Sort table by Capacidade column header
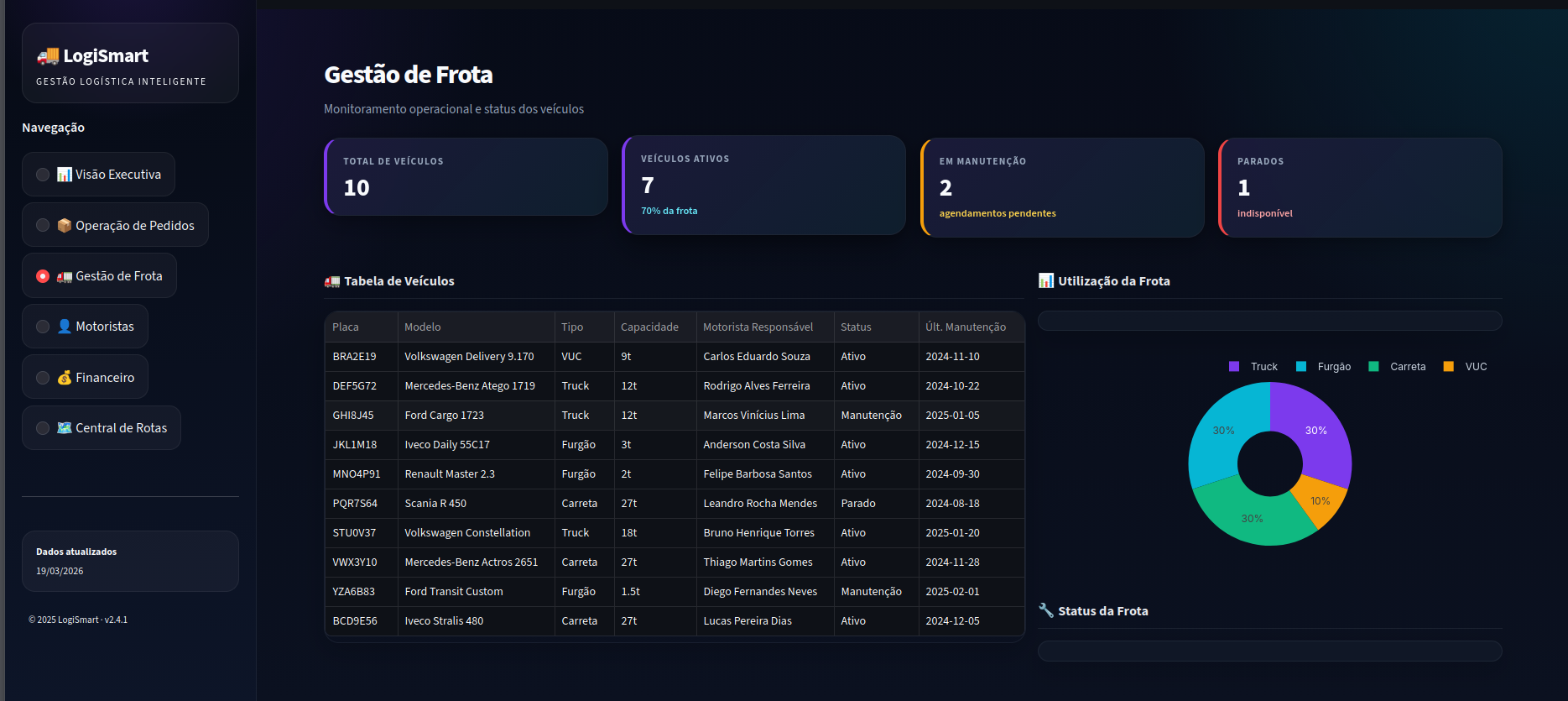The height and width of the screenshot is (701, 1568). (x=649, y=327)
